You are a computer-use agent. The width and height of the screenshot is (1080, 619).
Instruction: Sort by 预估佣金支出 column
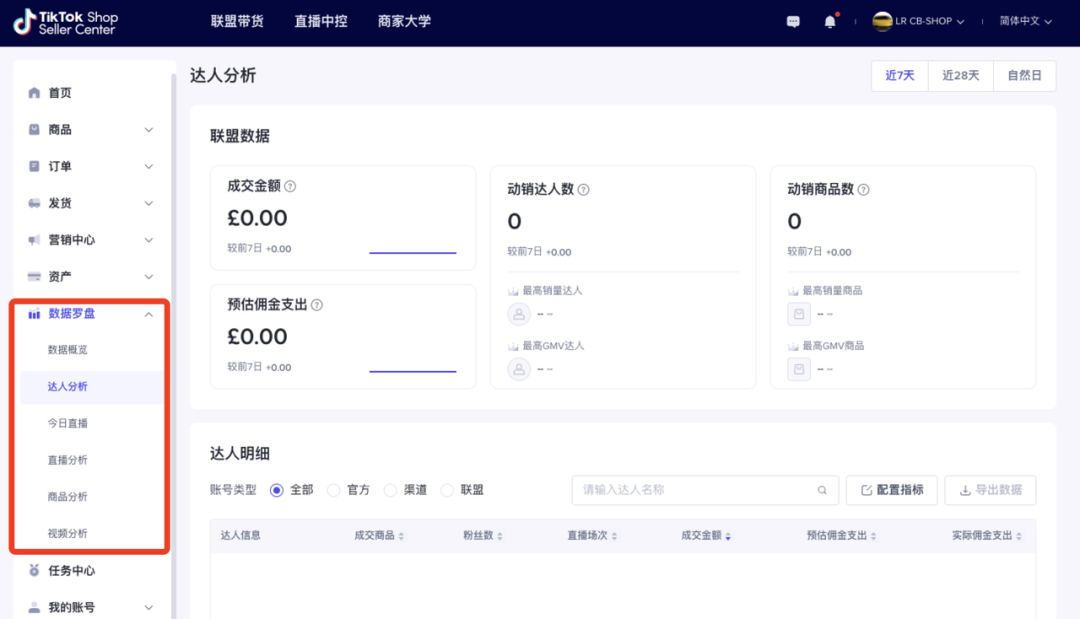[x=873, y=536]
